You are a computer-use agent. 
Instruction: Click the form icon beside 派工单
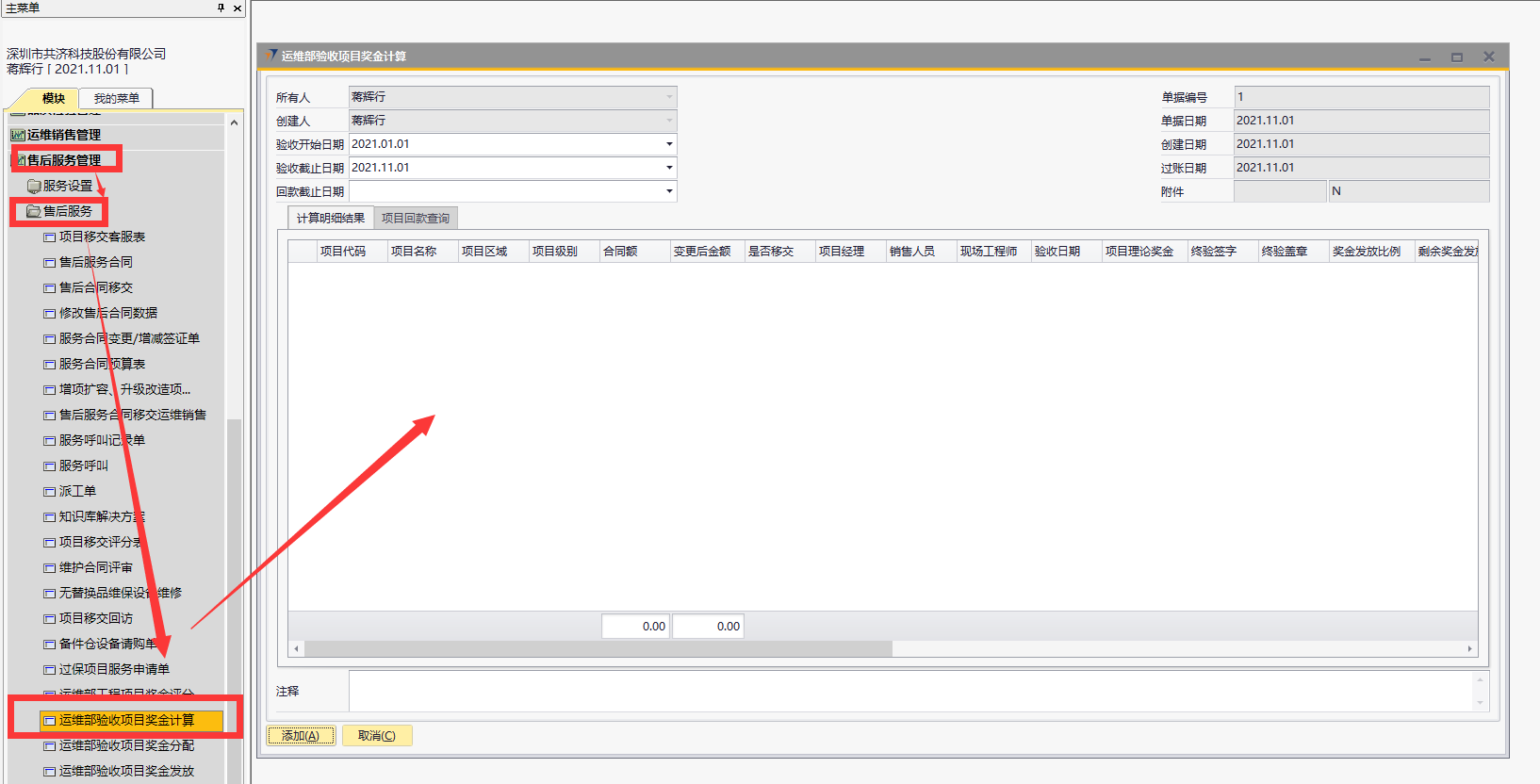click(x=50, y=492)
